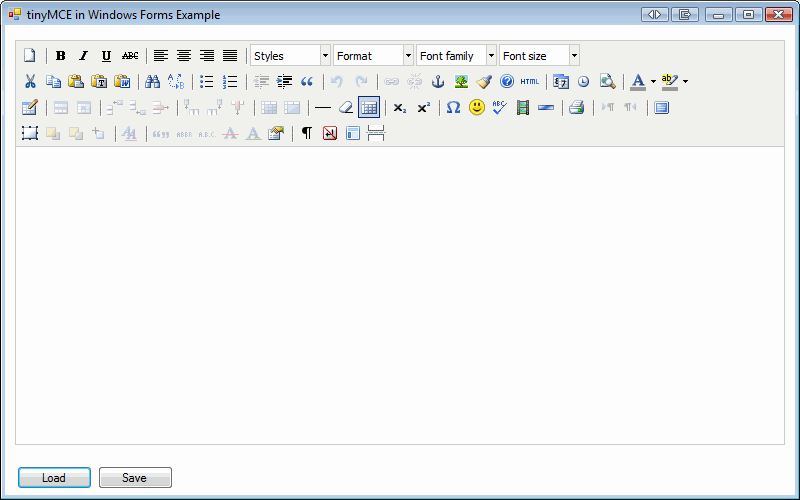This screenshot has width=800, height=500.
Task: Justify text fully
Action: coord(230,56)
